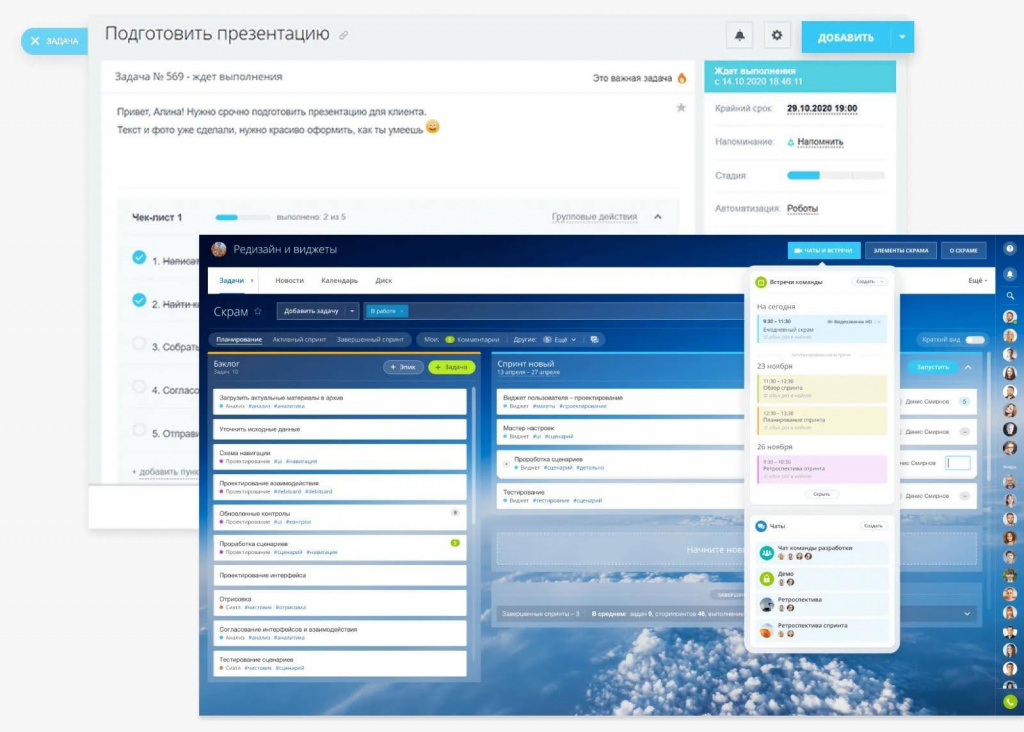Toggle the Краткий вид switch
This screenshot has height=732, width=1024.
pyautogui.click(x=975, y=340)
